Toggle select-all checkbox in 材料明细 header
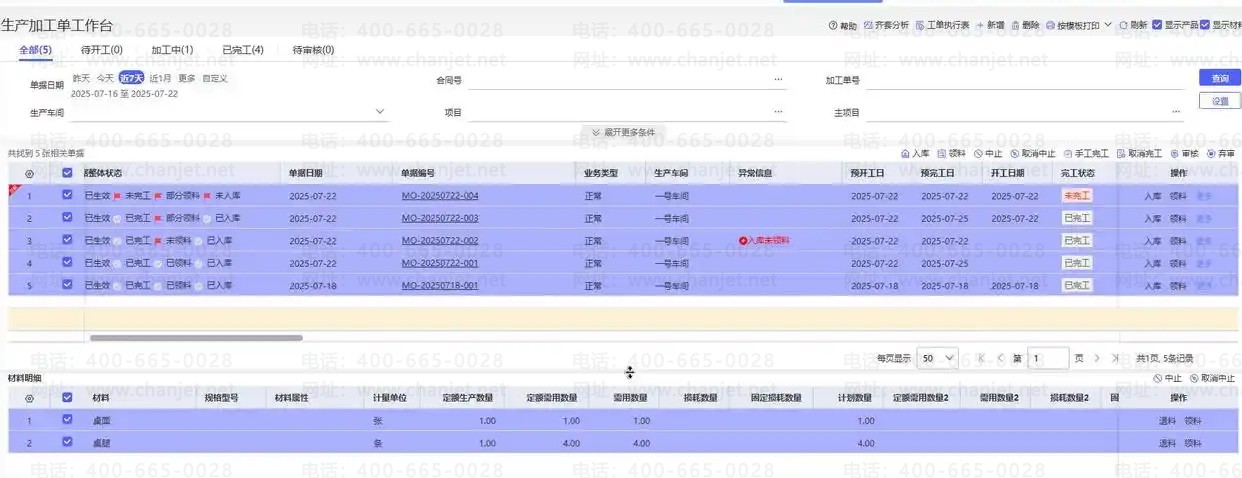The width and height of the screenshot is (1242, 478). click(67, 397)
